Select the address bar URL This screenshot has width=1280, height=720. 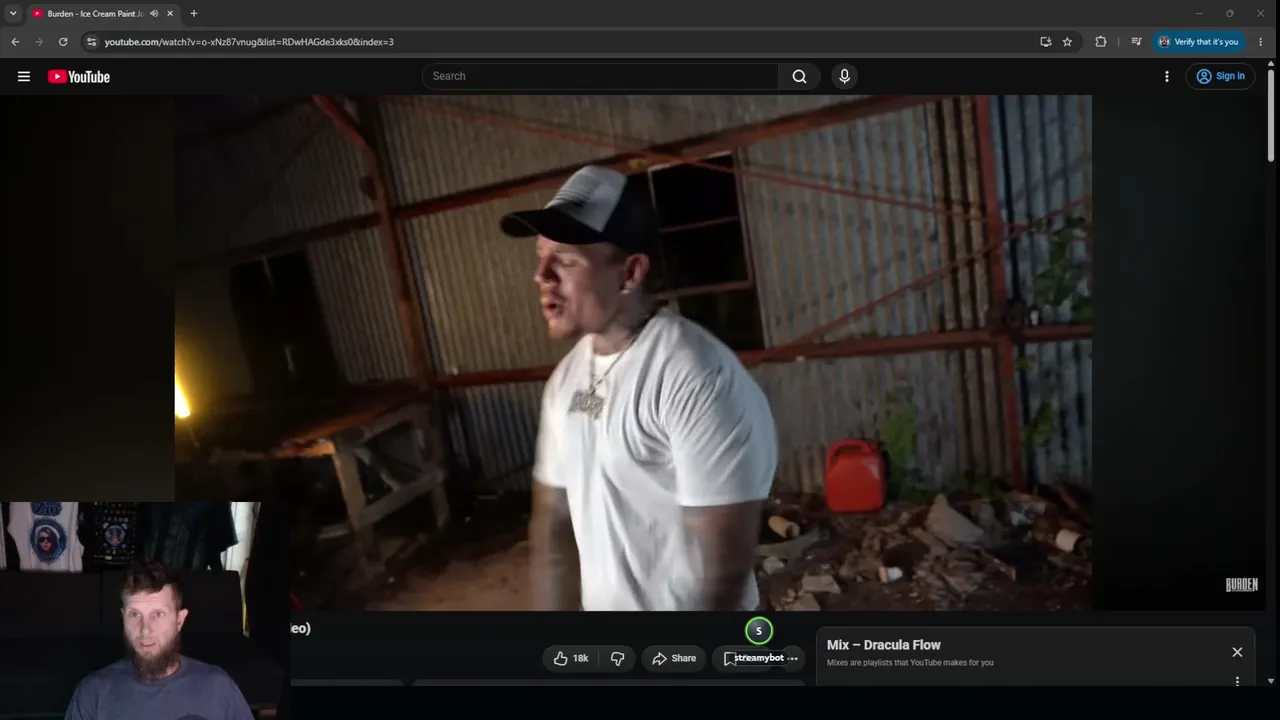point(249,42)
